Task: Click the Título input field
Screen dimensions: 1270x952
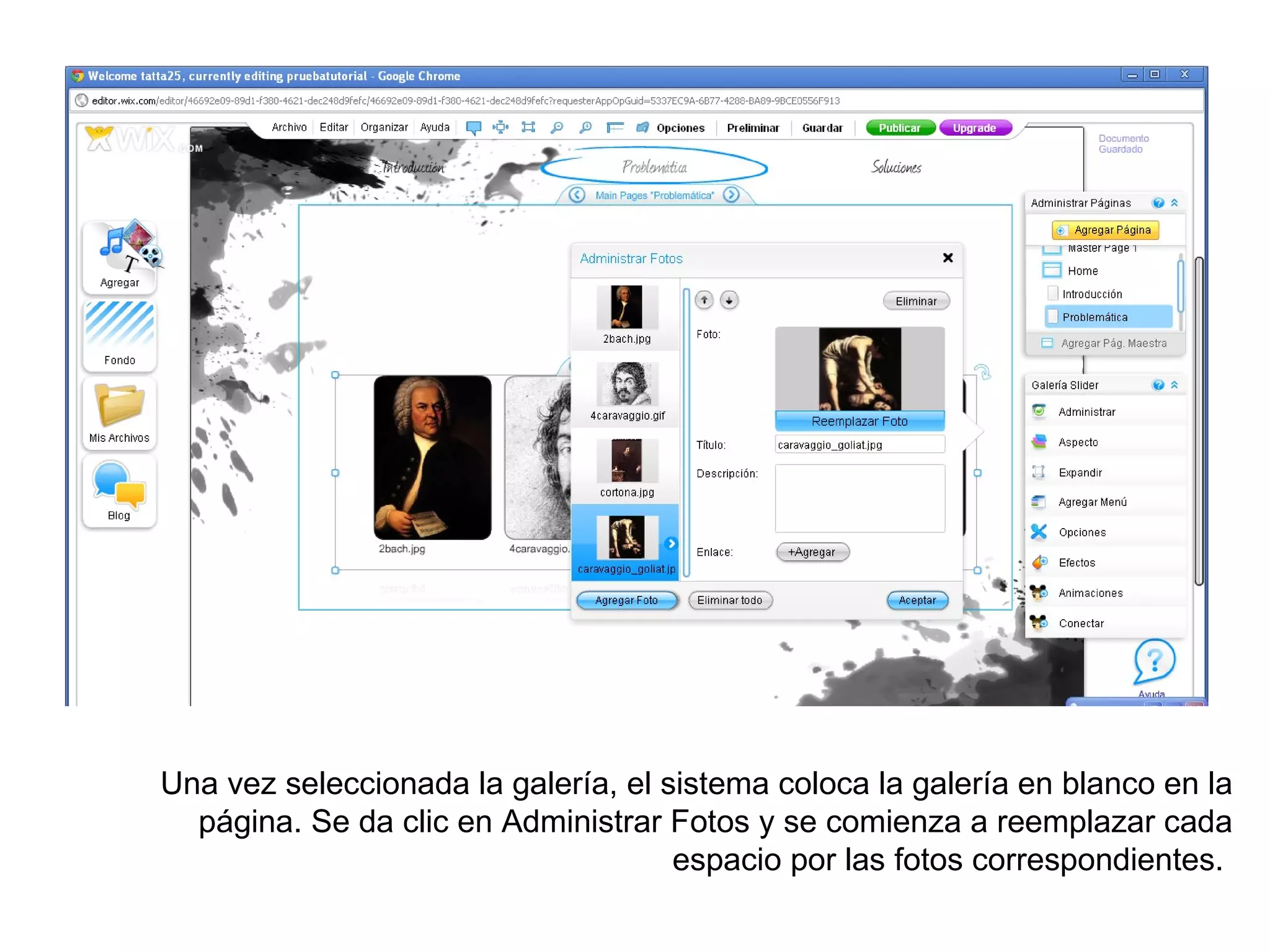Action: pos(859,445)
